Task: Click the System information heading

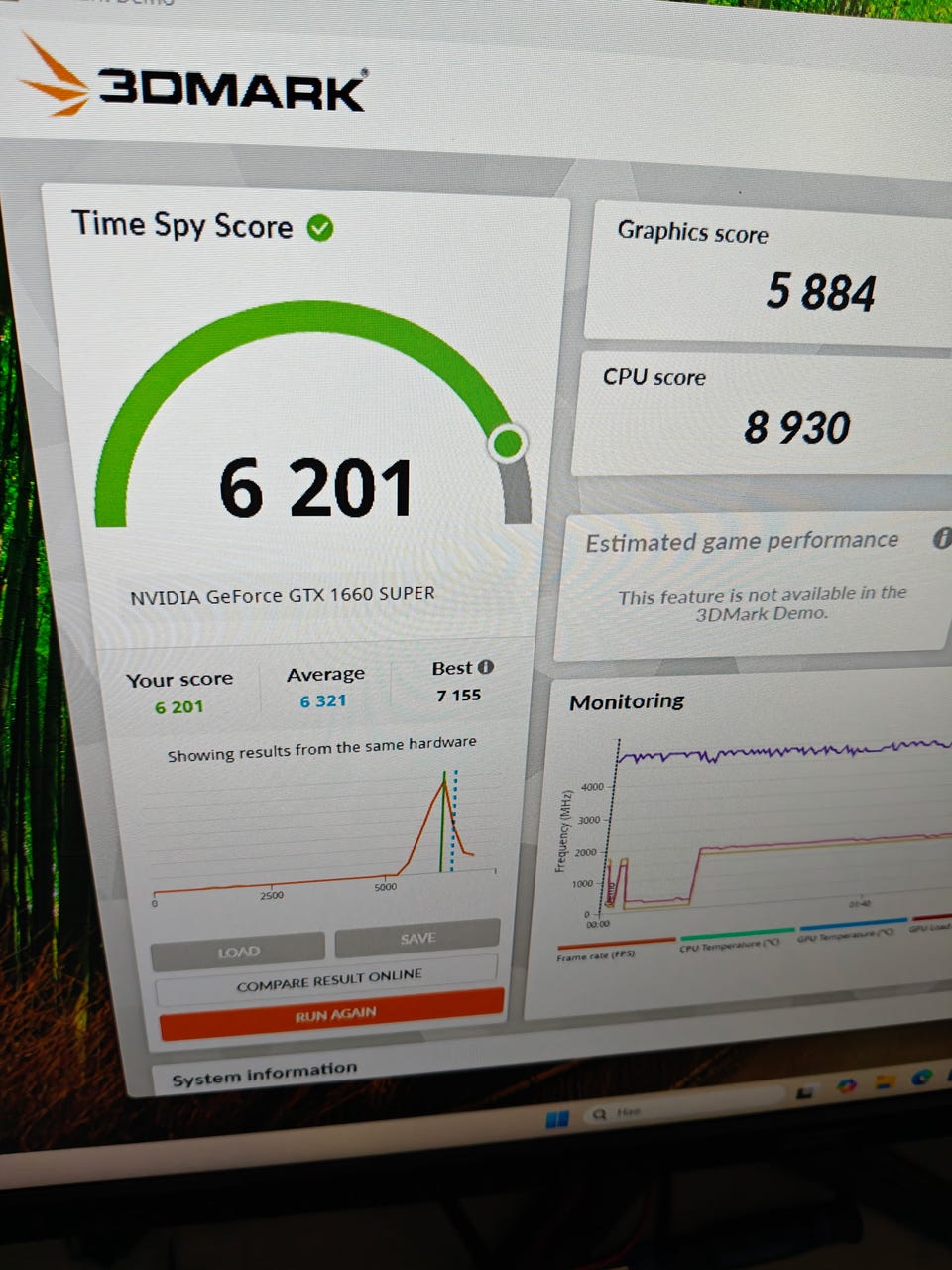Action: coord(264,1074)
